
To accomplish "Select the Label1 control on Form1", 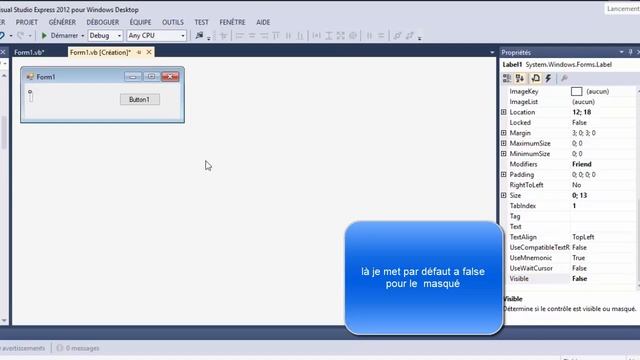I will [31, 96].
